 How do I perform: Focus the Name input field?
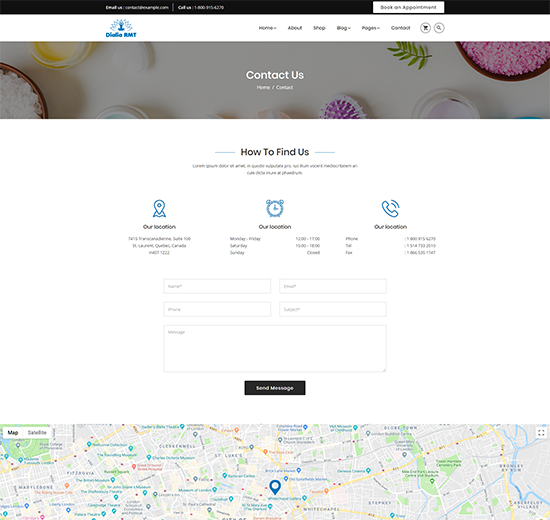click(x=217, y=286)
